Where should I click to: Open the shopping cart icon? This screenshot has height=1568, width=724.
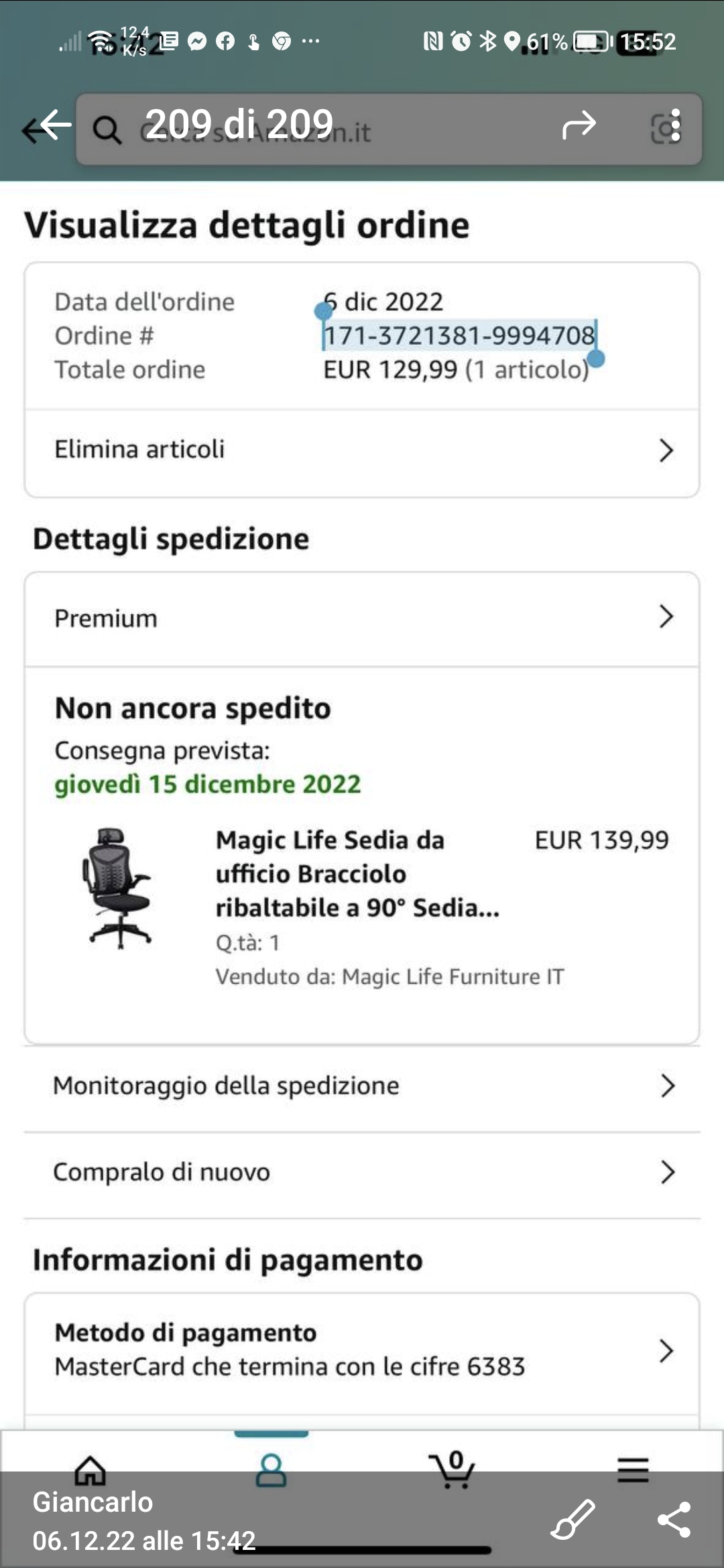[452, 1469]
